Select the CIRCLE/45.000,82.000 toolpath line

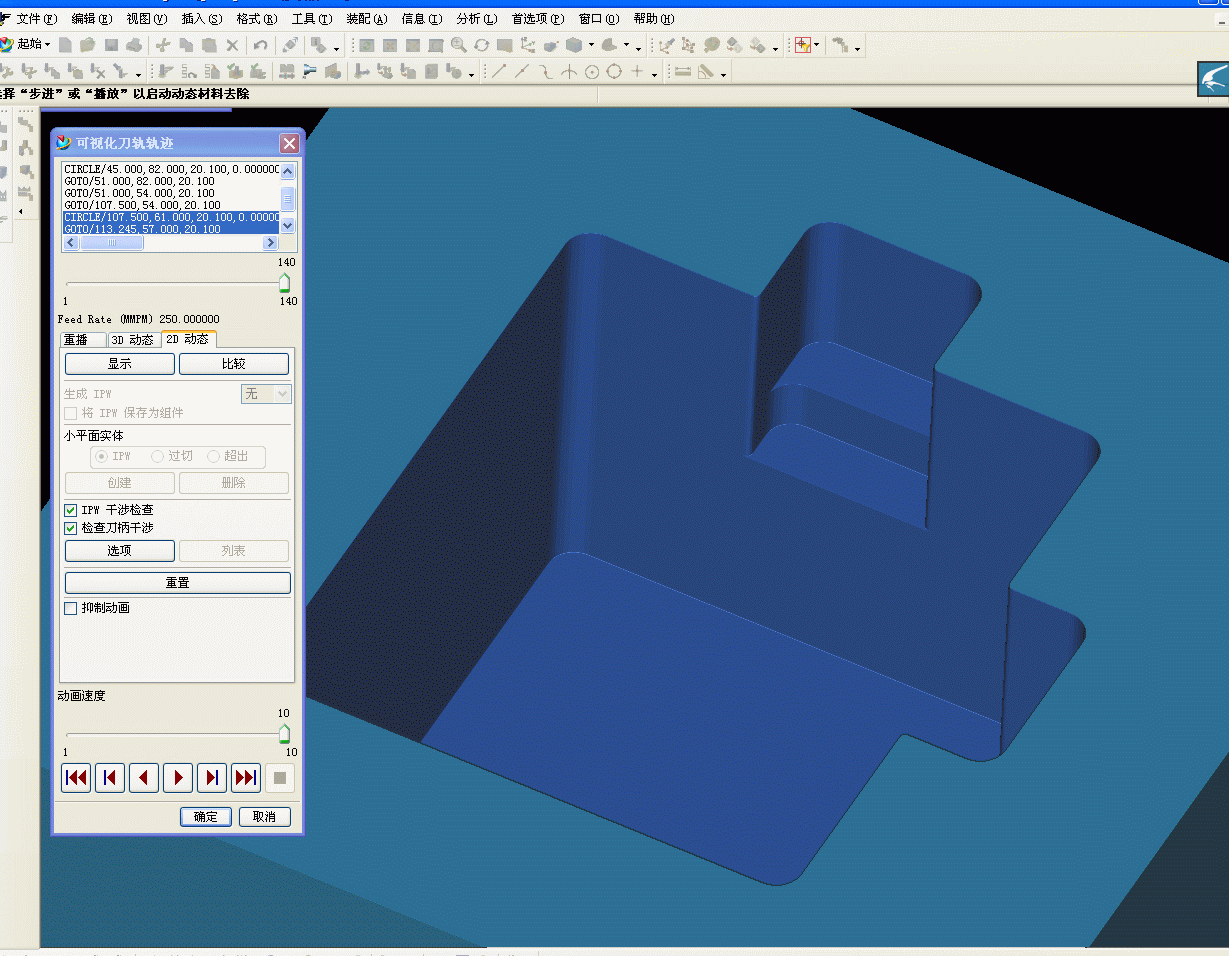tap(171, 170)
